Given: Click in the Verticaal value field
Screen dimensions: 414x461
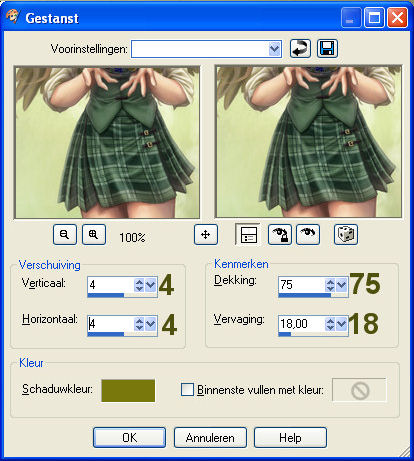Looking at the screenshot, I should (x=111, y=285).
